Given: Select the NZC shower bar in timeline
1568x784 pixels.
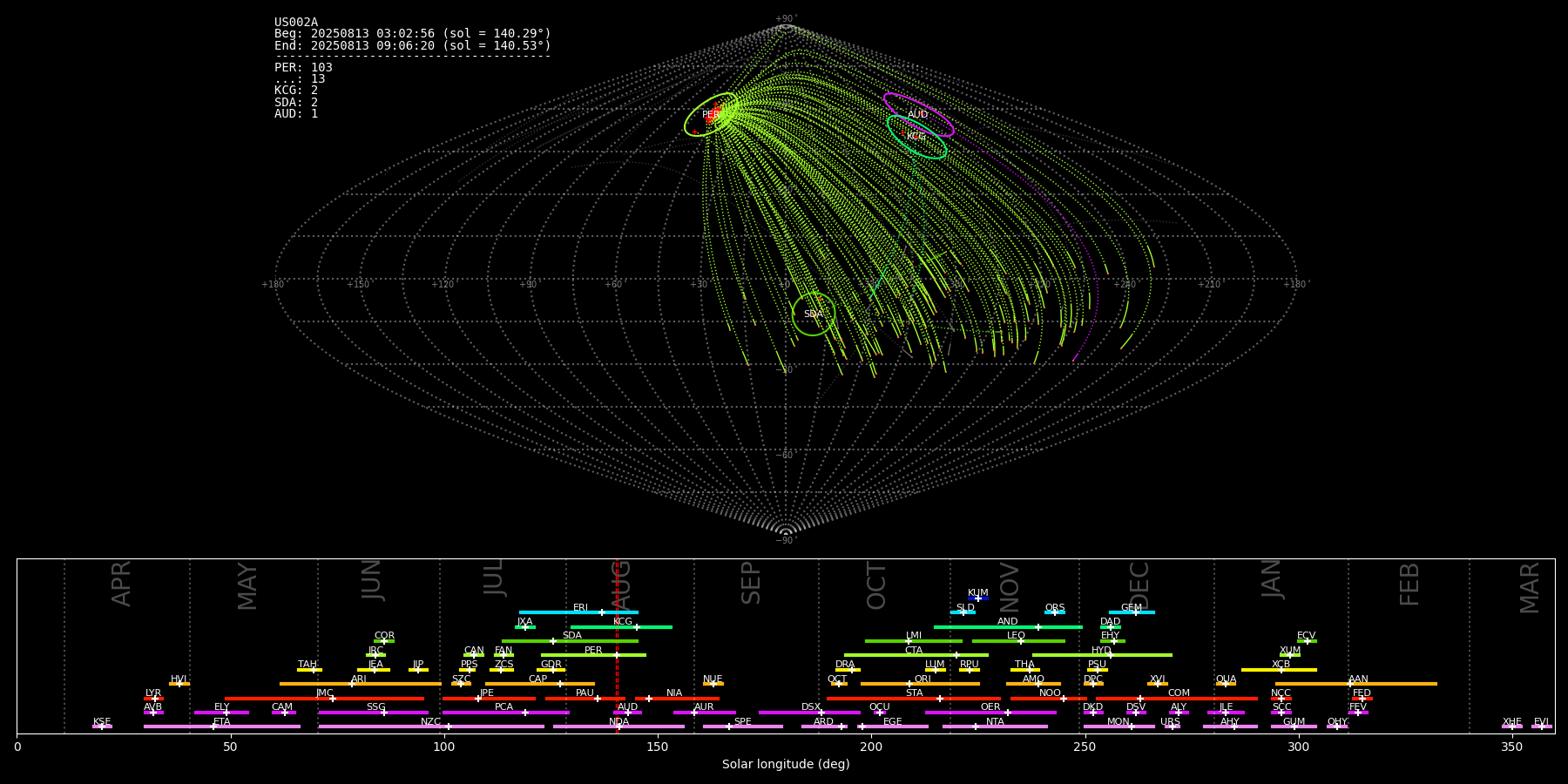Looking at the screenshot, I should tap(431, 727).
